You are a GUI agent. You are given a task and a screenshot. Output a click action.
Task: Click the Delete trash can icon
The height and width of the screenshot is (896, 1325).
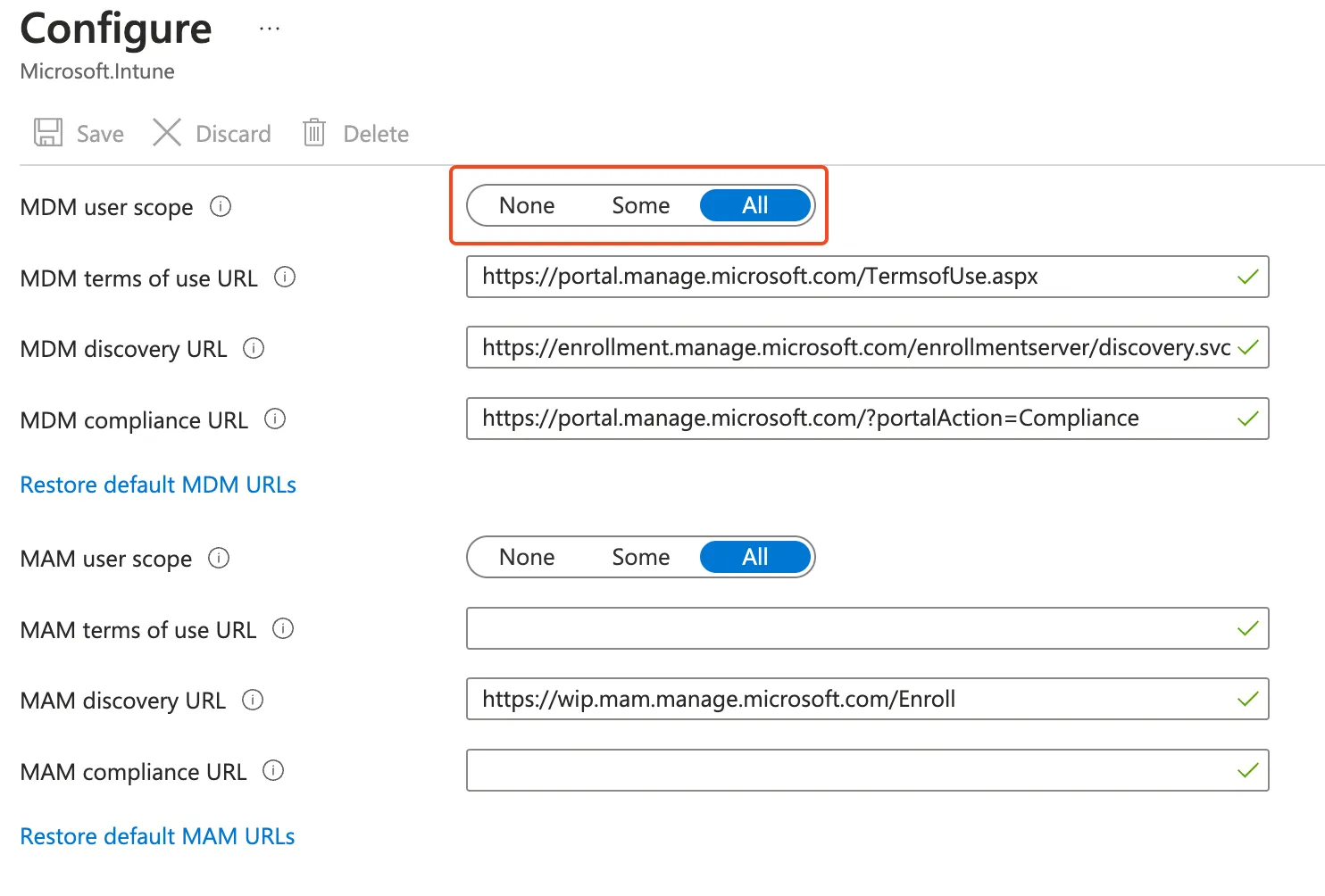click(x=314, y=132)
